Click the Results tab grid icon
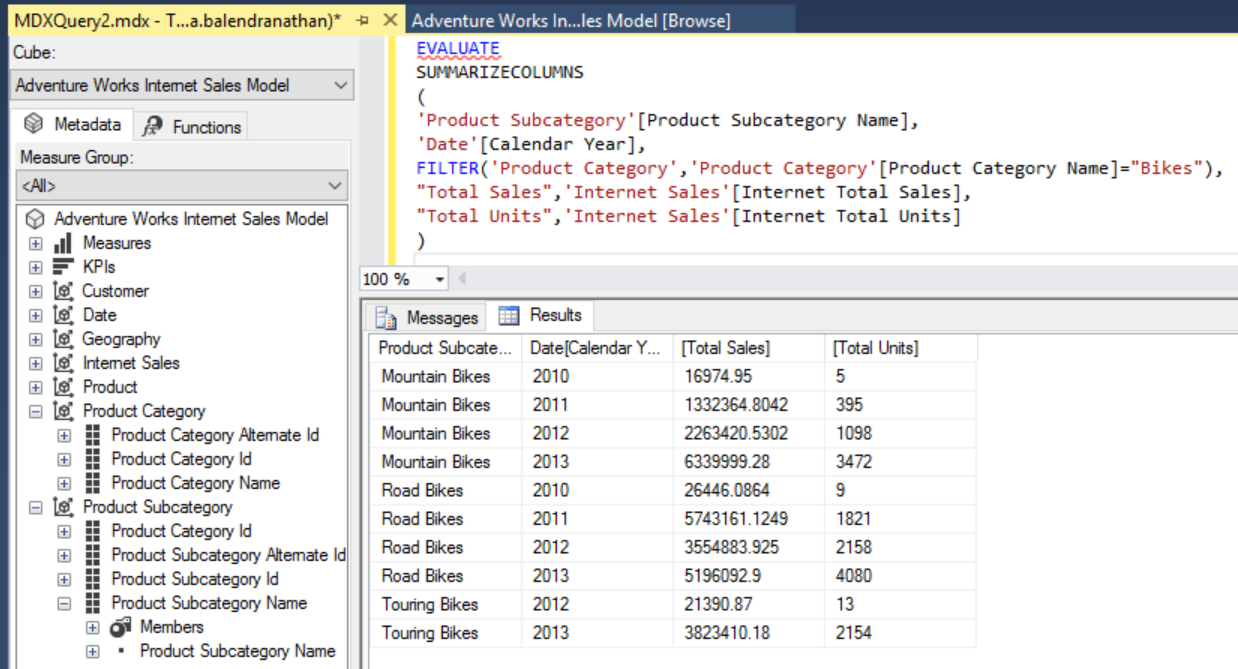 click(509, 315)
